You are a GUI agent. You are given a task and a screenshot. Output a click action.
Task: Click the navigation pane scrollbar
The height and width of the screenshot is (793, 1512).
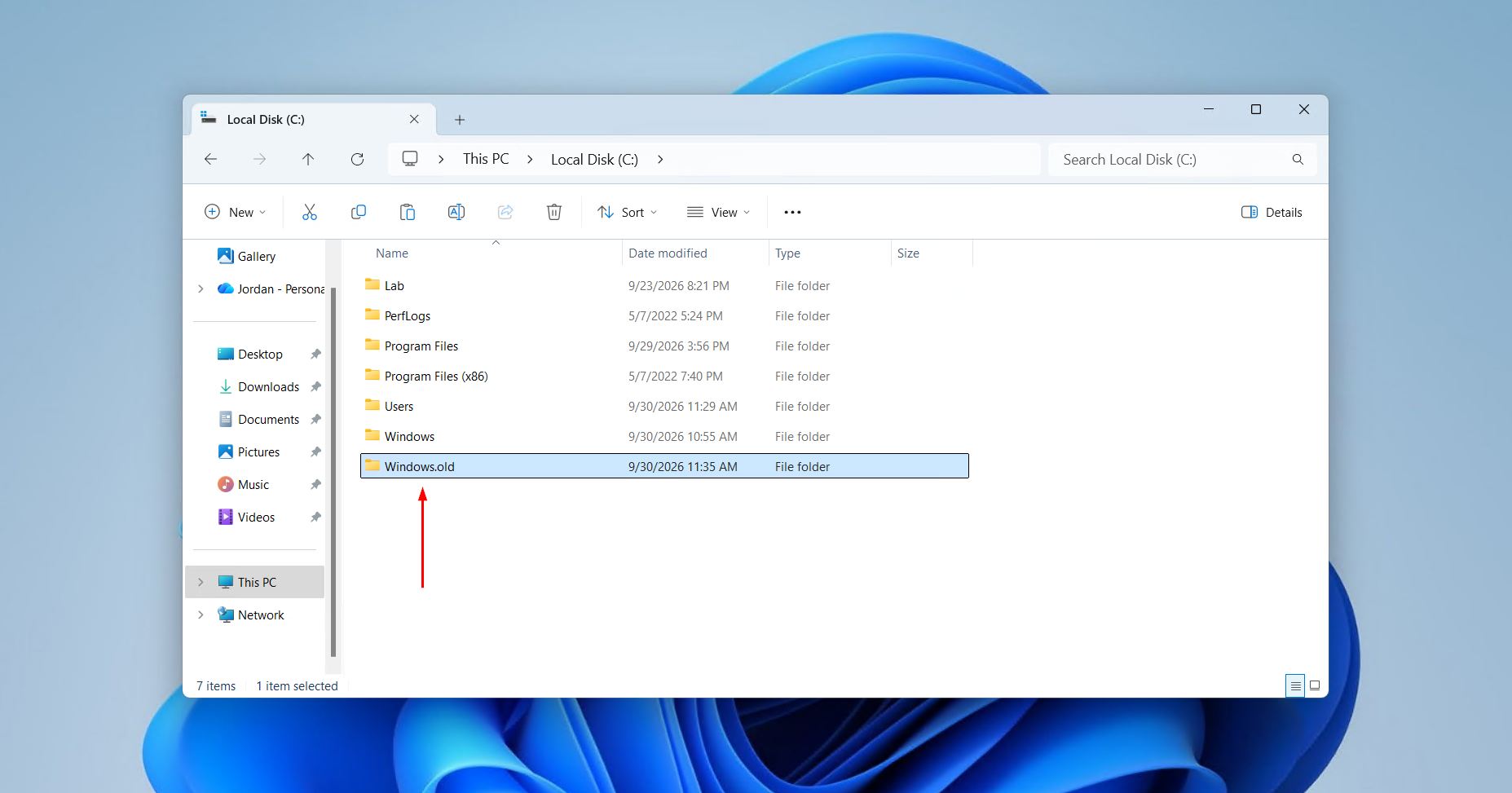[333, 471]
